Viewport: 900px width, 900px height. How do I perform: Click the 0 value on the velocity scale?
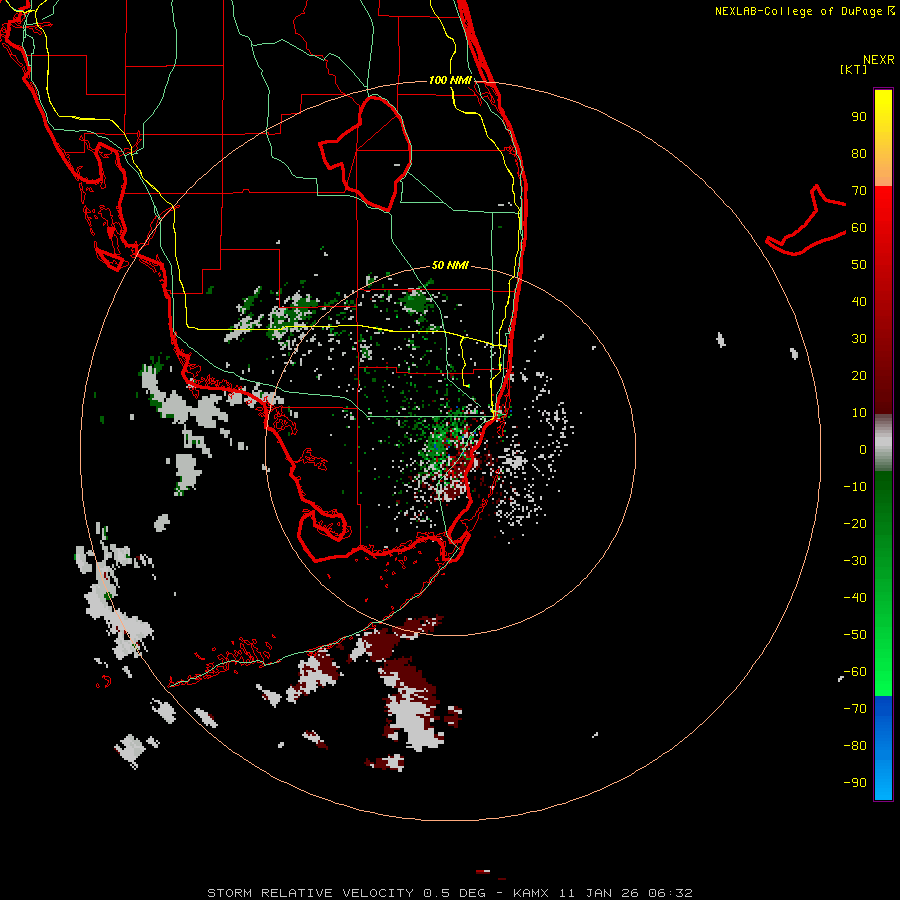click(863, 449)
